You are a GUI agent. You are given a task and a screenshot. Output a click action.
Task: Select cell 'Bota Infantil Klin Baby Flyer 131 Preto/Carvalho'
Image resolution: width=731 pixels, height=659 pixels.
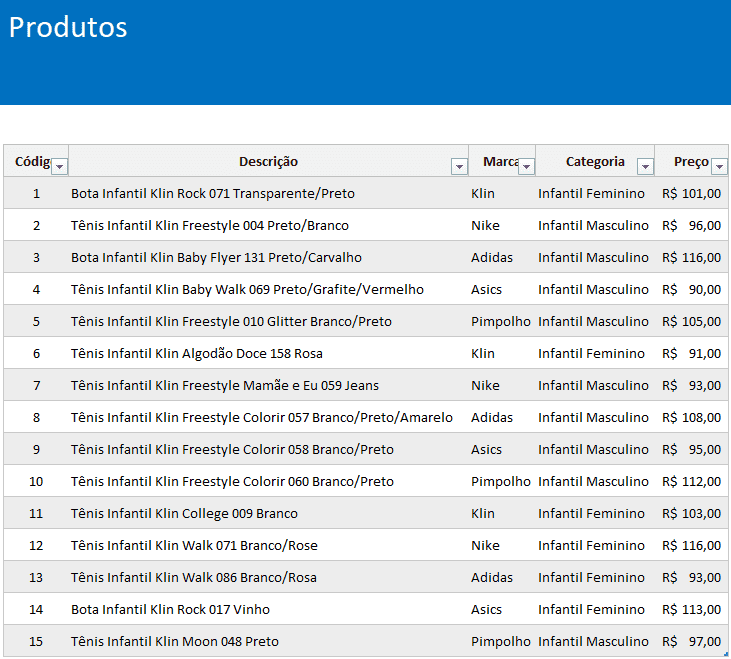269,257
